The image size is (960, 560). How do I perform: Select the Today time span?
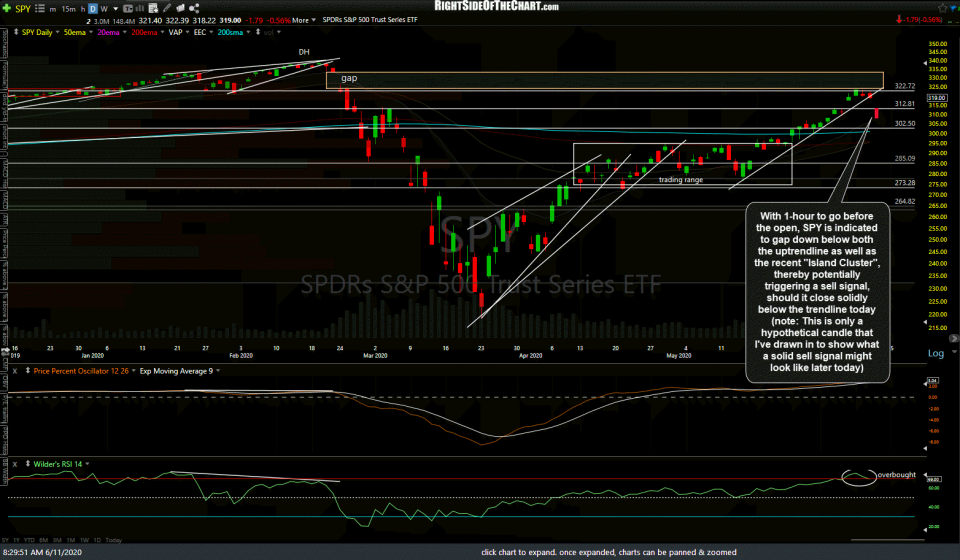click(x=114, y=540)
